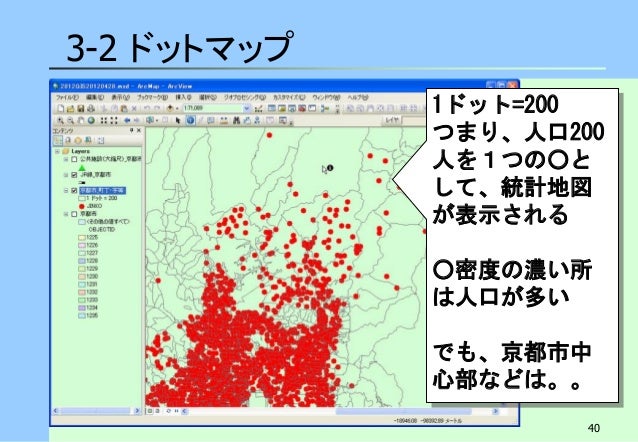Open the map scale dropdown
Viewport: 638px width, 442px height.
247,108
